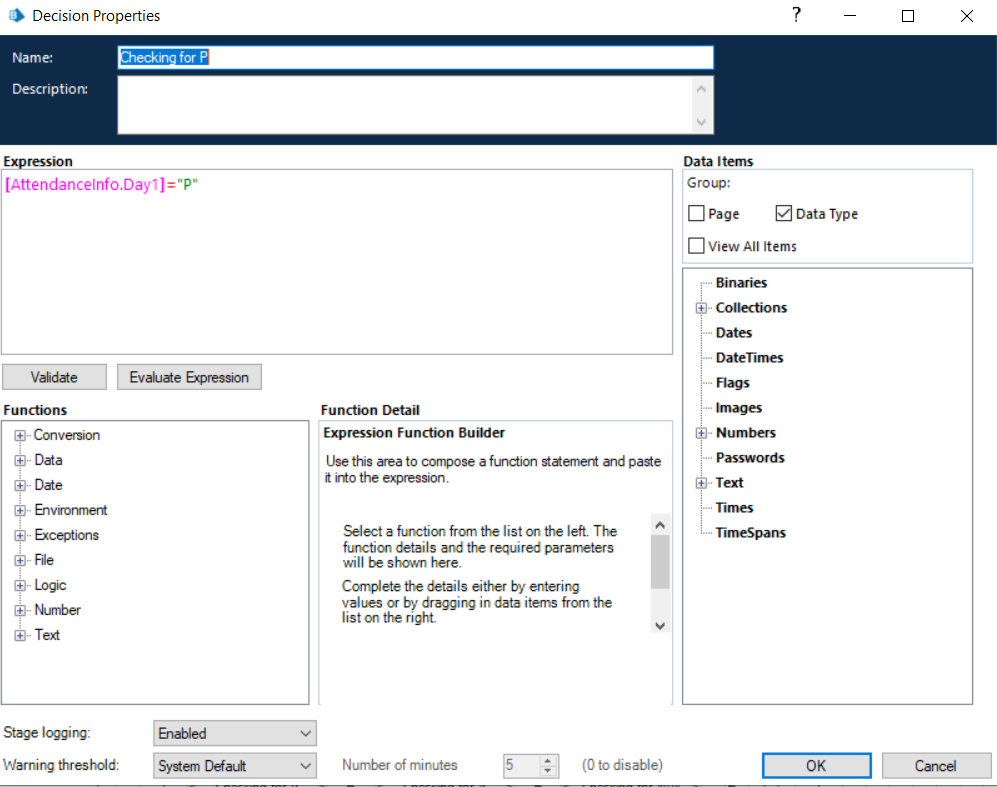Select Times in Data Items tree
The height and width of the screenshot is (787, 997).
(734, 508)
